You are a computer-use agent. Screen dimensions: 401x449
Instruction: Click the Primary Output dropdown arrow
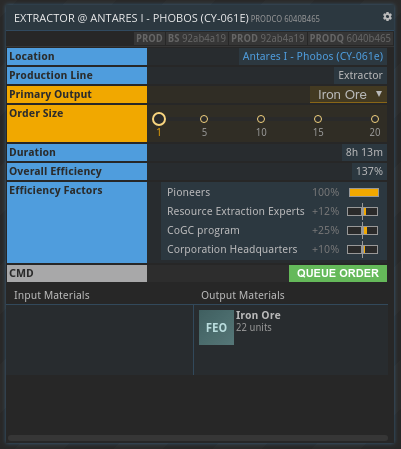coord(379,94)
